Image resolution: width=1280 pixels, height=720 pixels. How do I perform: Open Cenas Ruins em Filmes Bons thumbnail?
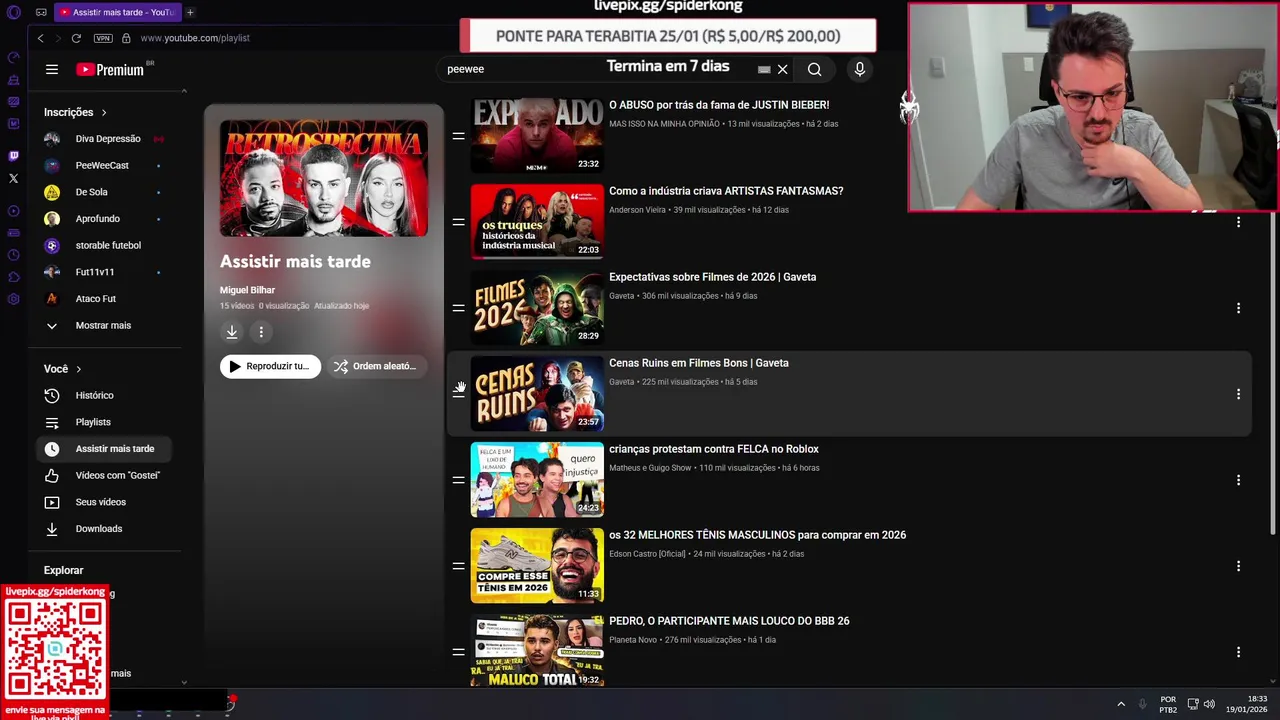pos(537,394)
